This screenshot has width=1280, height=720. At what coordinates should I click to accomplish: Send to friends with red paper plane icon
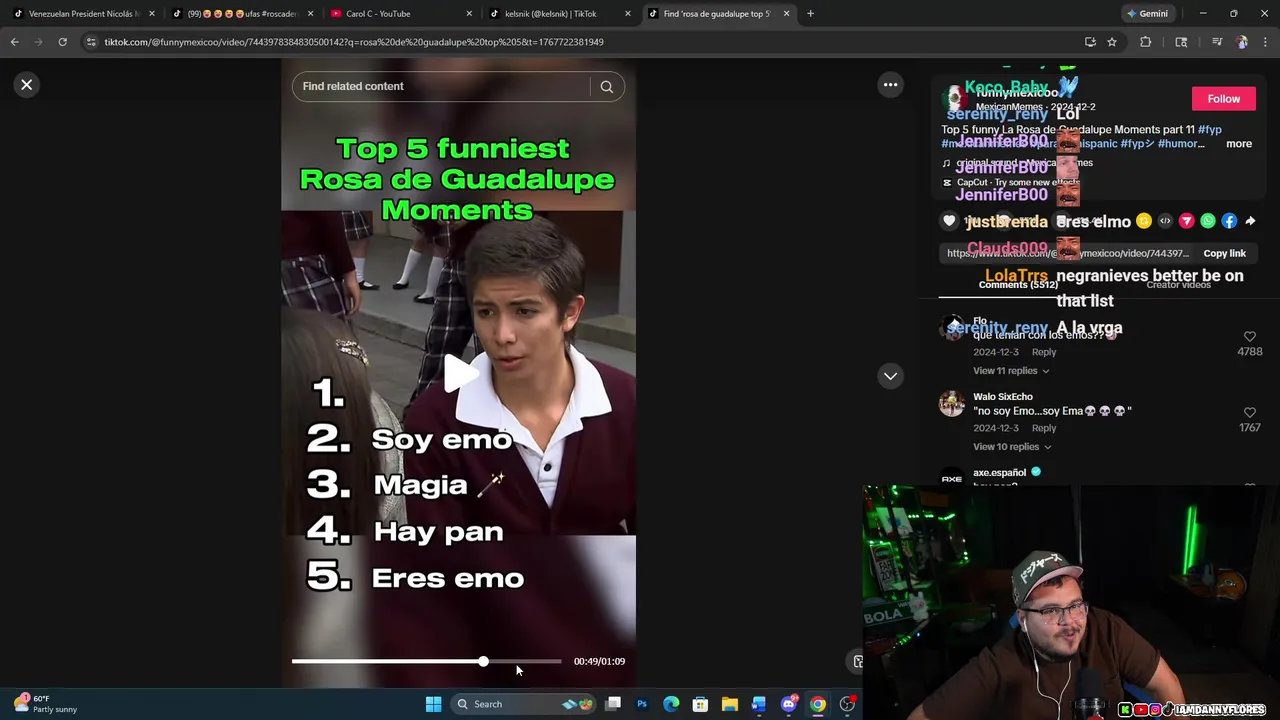click(x=1186, y=221)
